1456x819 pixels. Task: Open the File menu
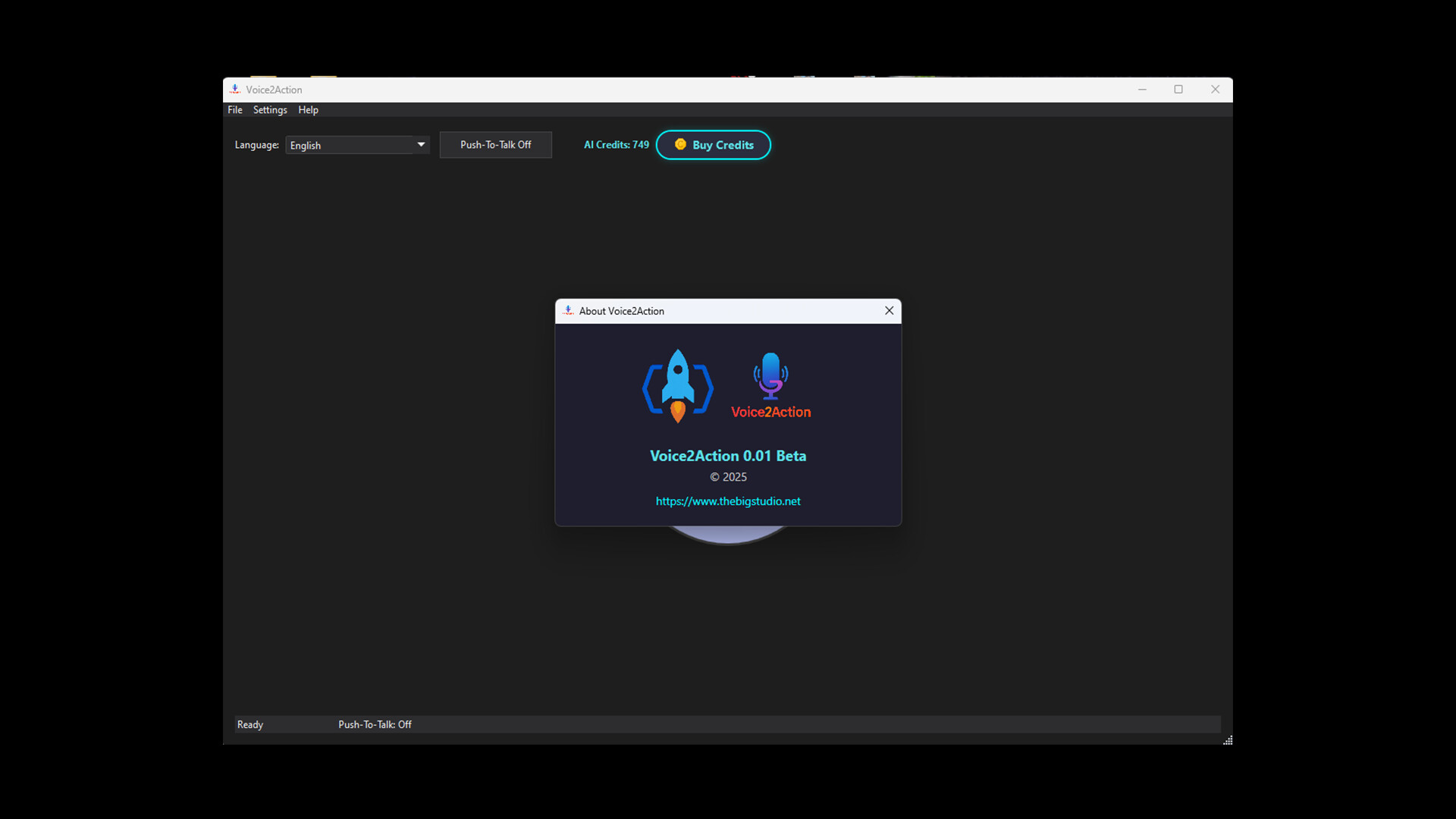point(234,110)
